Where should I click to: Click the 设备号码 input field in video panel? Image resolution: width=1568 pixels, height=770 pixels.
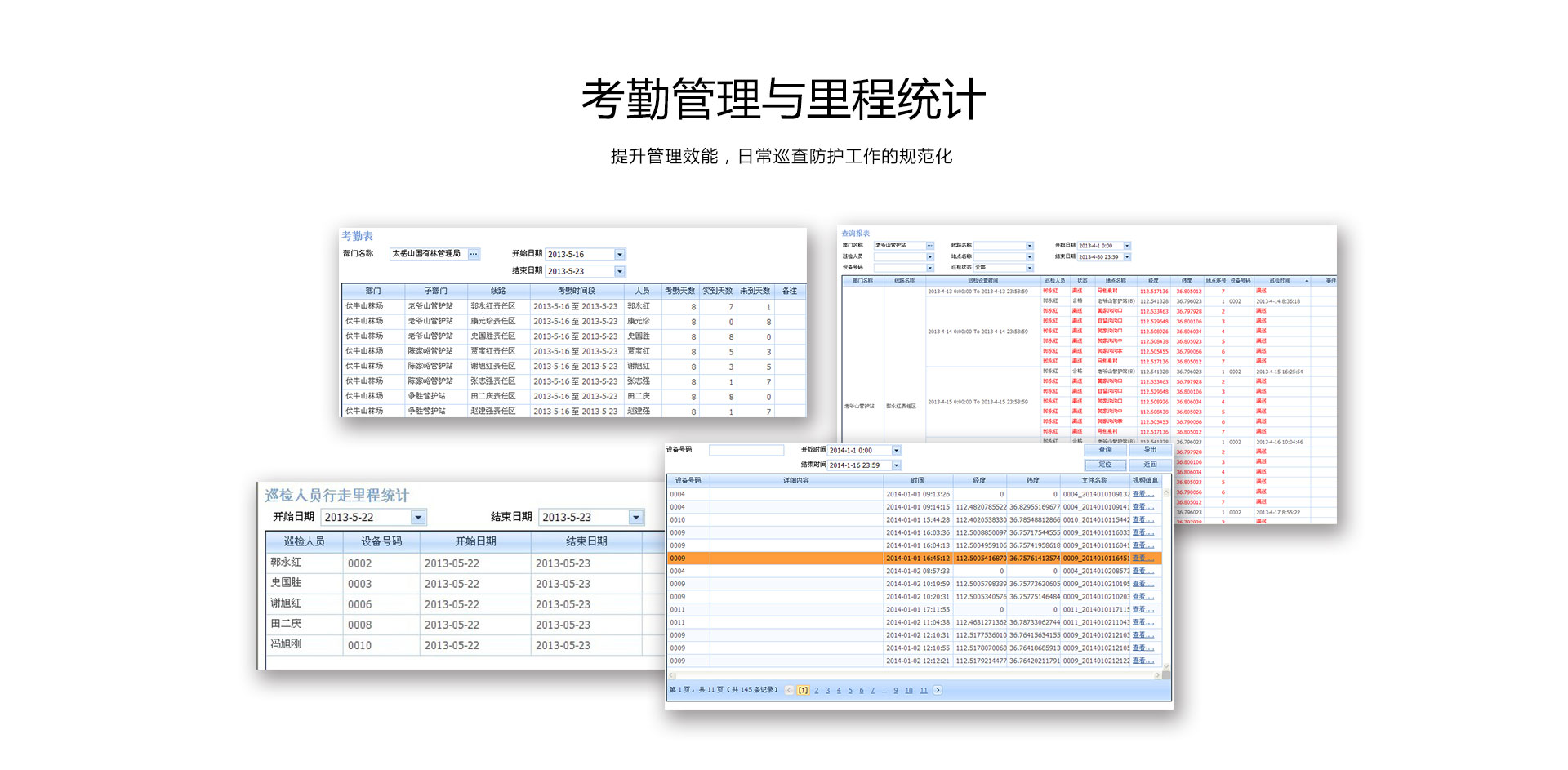746,450
